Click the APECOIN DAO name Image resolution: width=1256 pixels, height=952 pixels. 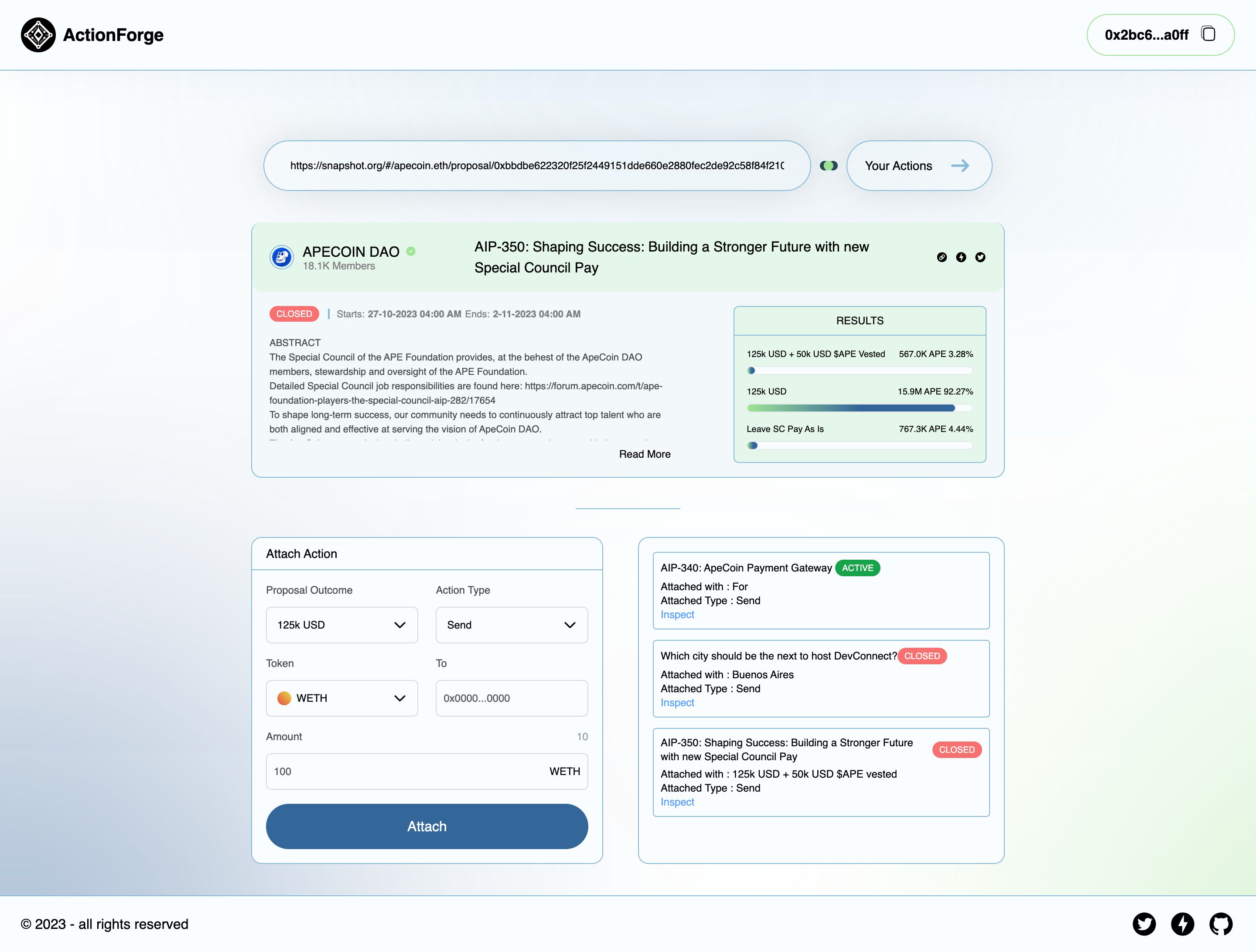coord(351,252)
